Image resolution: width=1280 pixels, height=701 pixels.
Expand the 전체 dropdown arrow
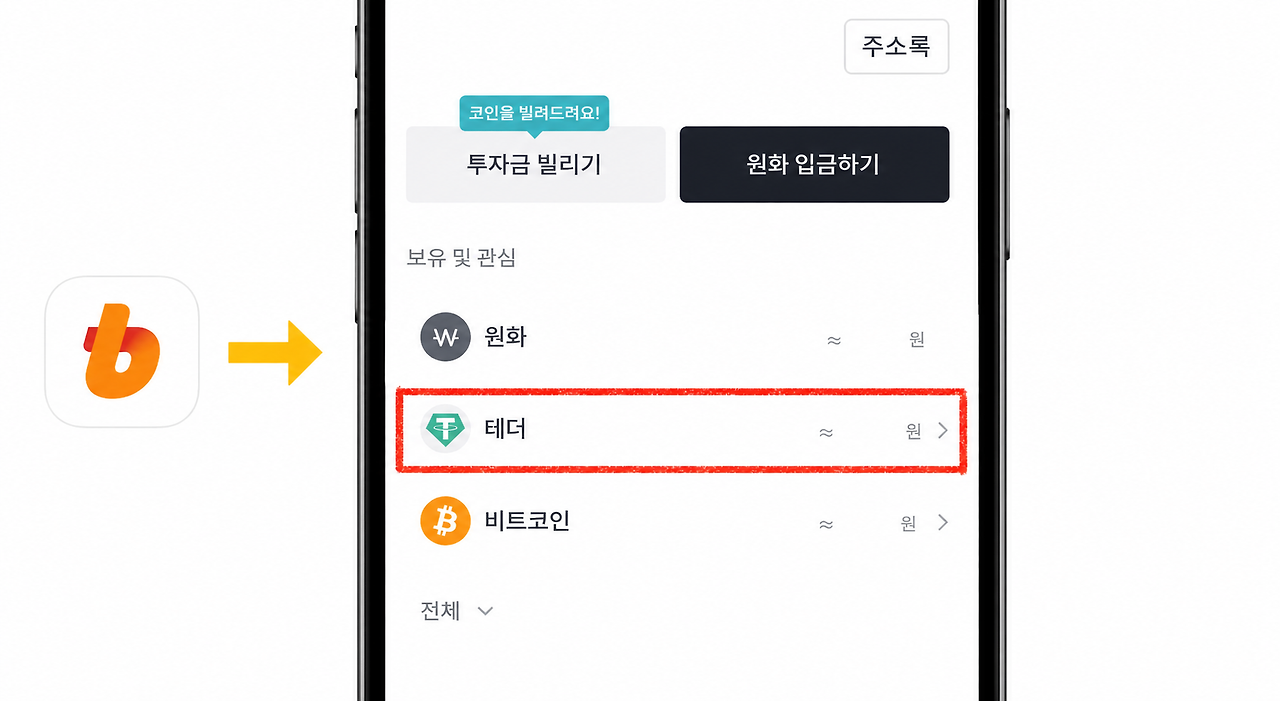click(485, 611)
